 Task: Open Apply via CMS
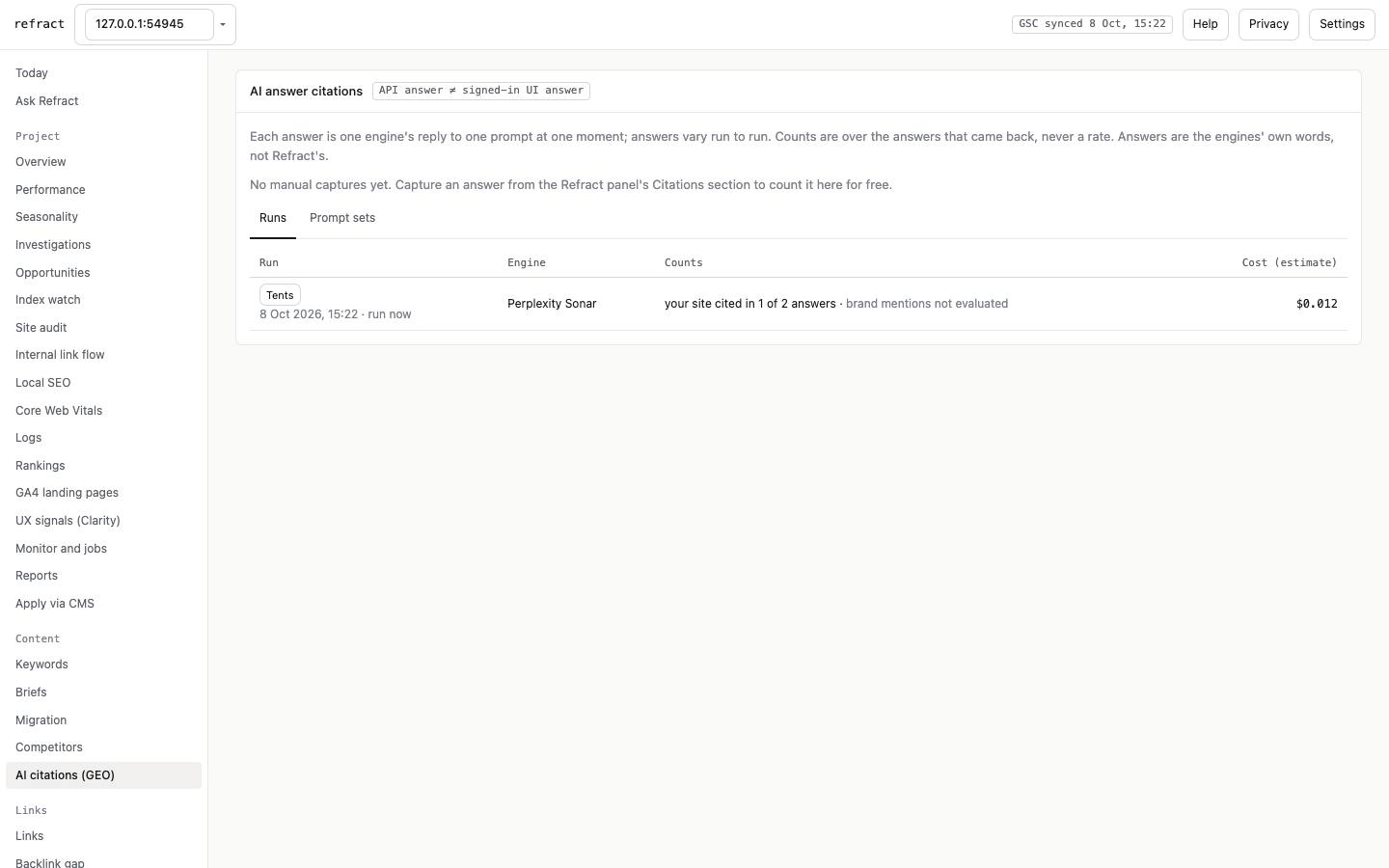click(104, 604)
